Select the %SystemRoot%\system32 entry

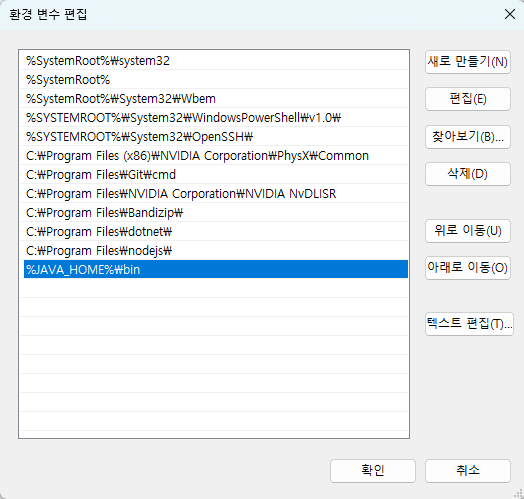[214, 60]
